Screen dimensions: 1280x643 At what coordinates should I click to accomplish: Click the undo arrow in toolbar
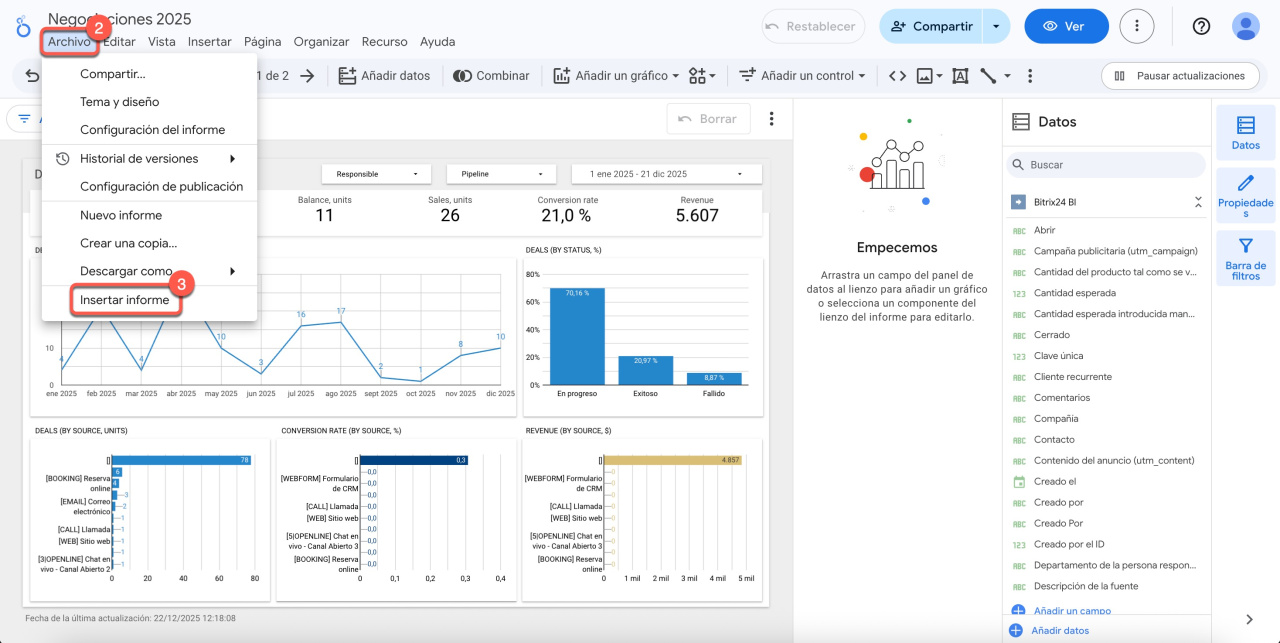point(33,76)
